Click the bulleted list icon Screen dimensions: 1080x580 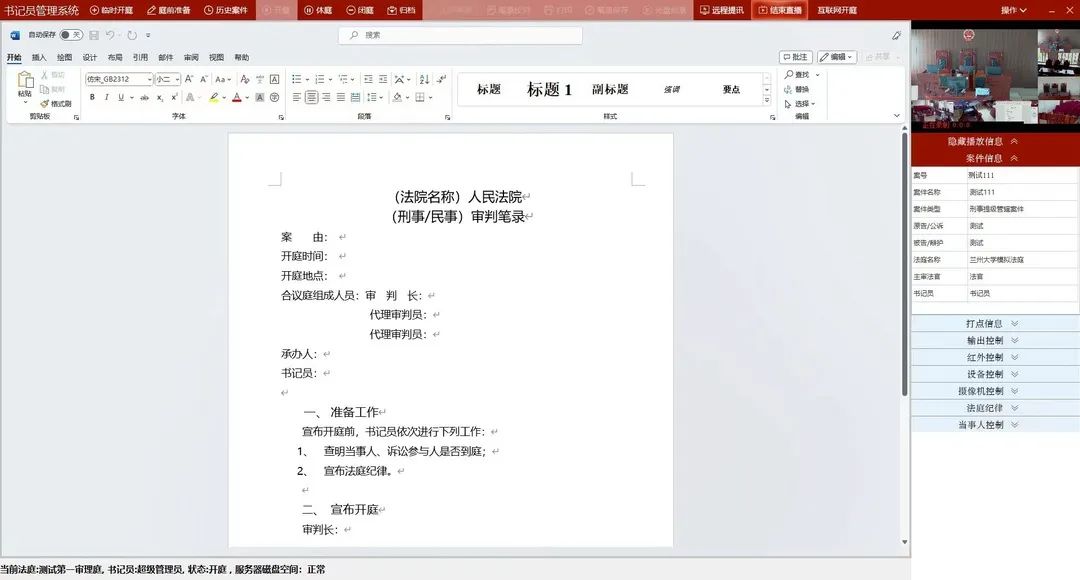pos(297,79)
